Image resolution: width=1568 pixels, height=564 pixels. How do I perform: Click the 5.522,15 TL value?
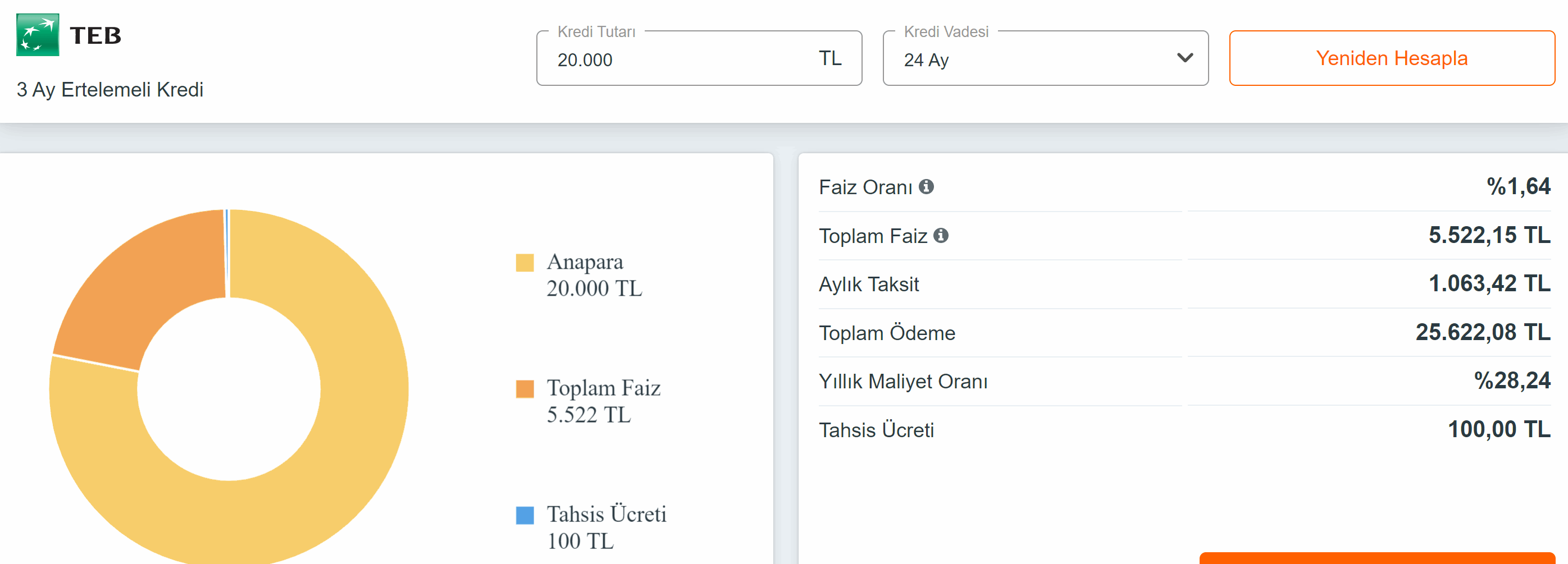(1489, 236)
